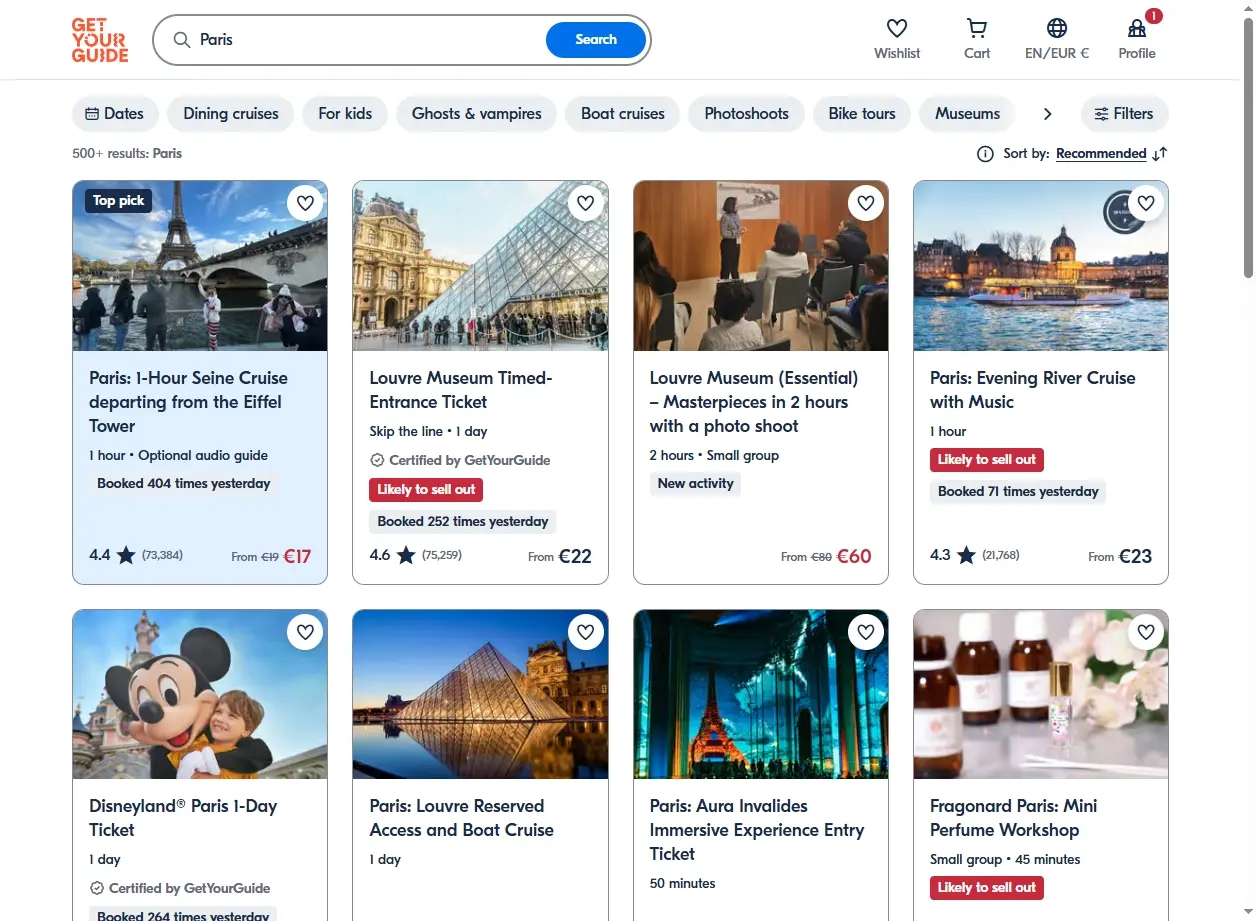1256x921 pixels.
Task: Select the Photoshoots category chip
Action: [747, 114]
